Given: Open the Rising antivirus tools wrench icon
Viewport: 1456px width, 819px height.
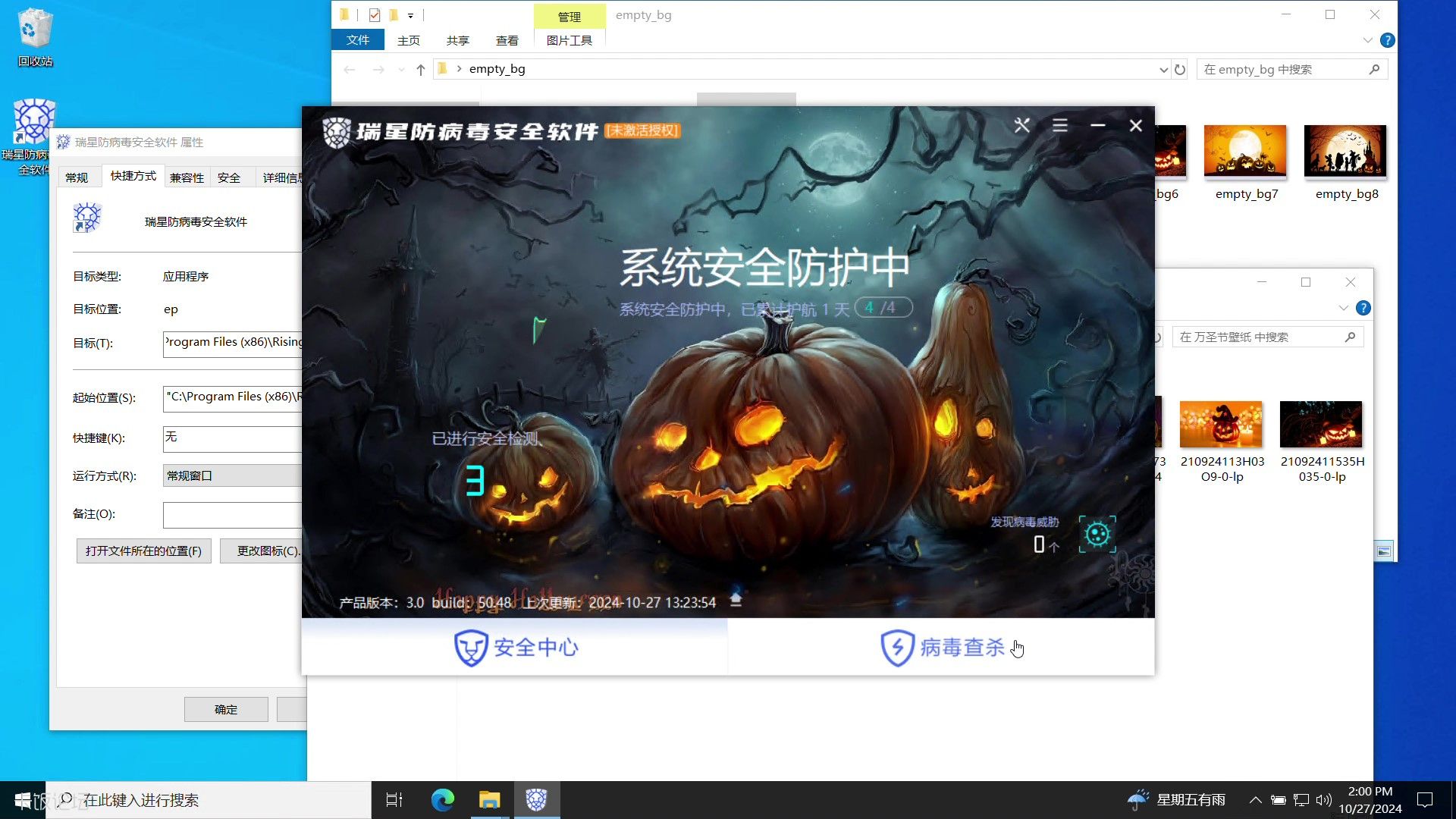Looking at the screenshot, I should pos(1022,125).
